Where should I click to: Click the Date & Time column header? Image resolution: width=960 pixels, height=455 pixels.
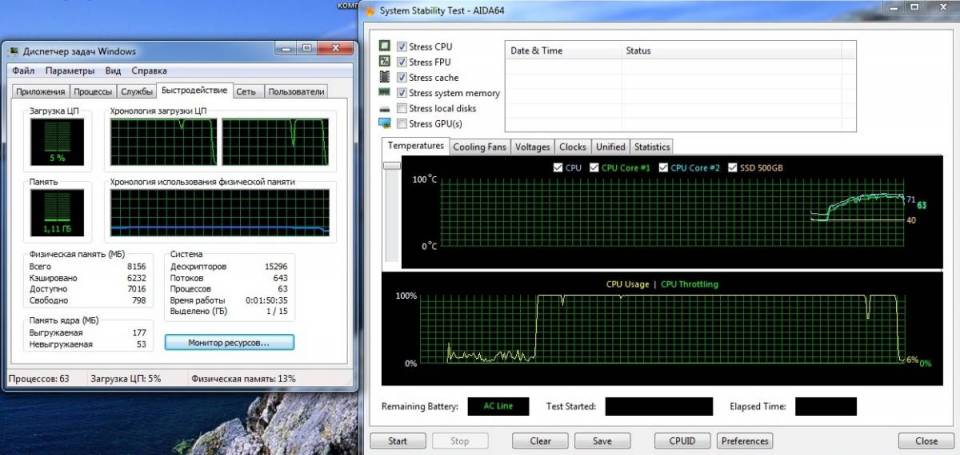[x=535, y=51]
